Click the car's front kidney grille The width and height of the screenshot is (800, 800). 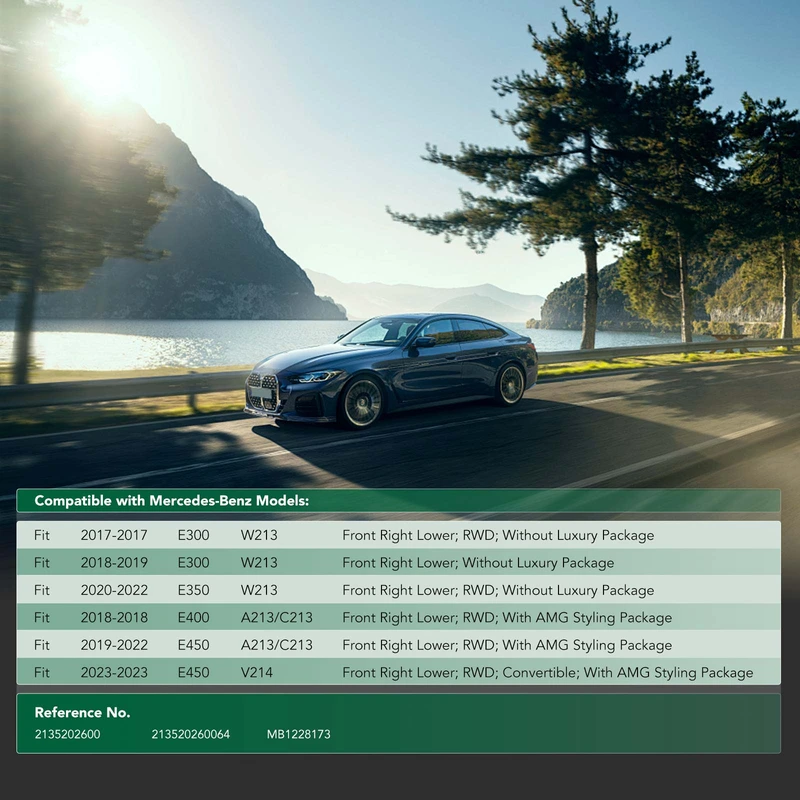(261, 390)
